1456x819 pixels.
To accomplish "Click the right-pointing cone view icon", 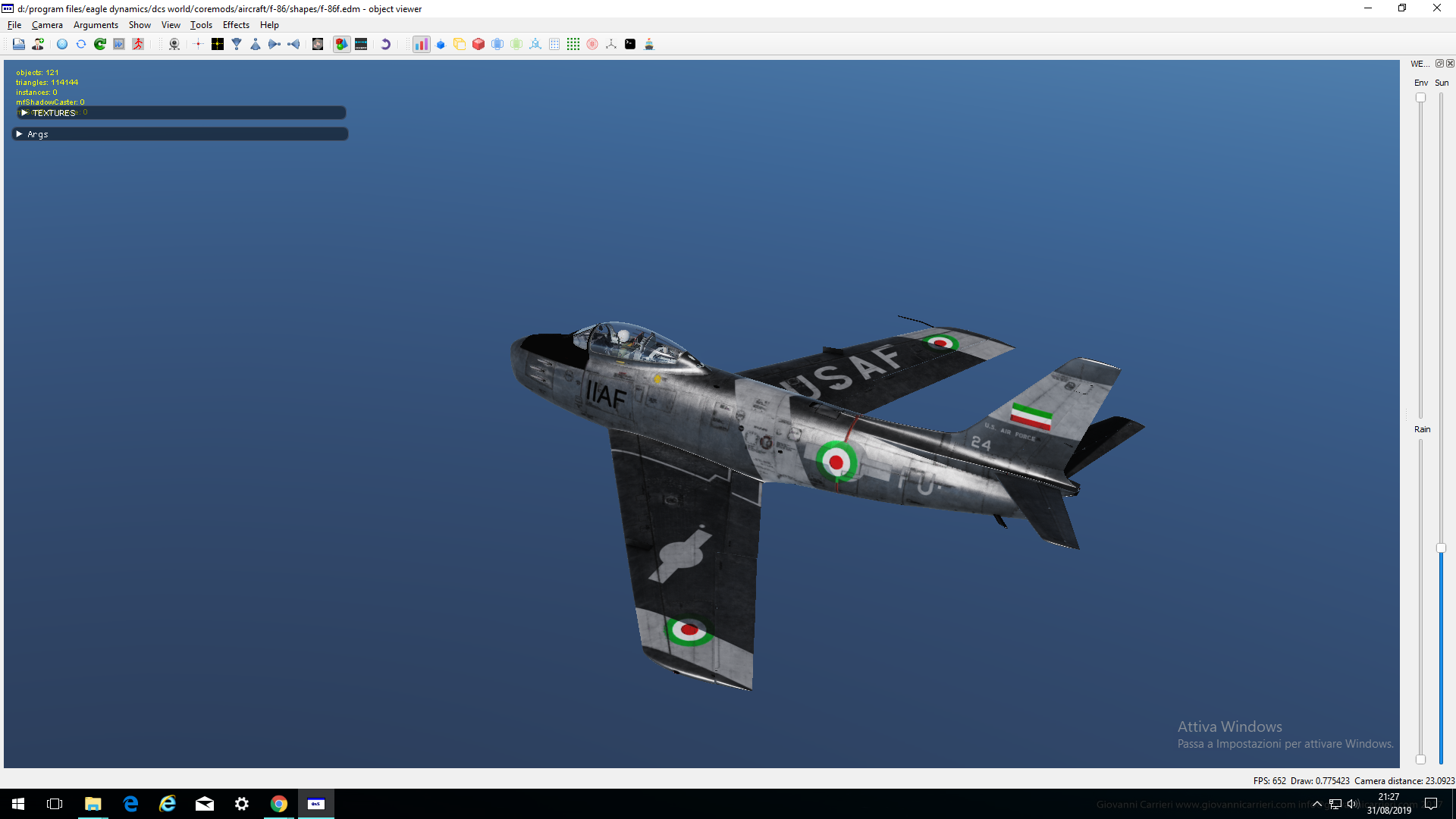I will pyautogui.click(x=275, y=44).
